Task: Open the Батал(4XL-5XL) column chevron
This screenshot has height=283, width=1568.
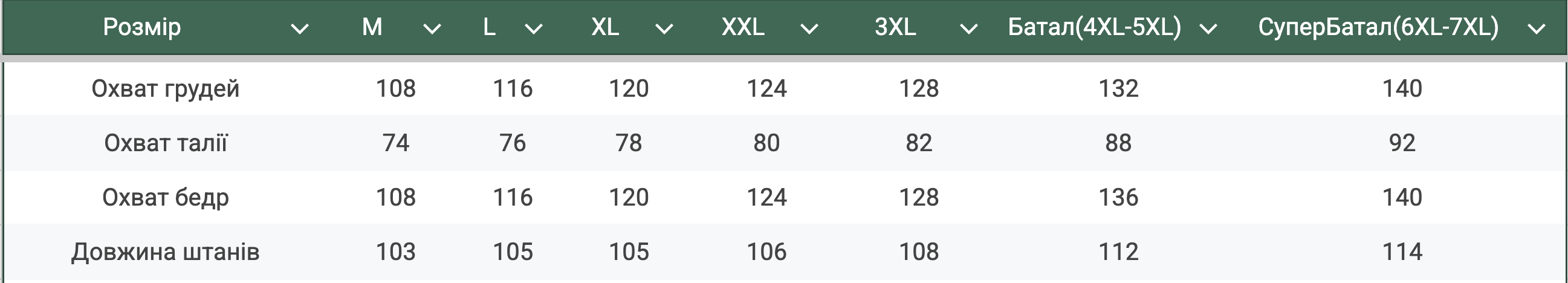Action: [1208, 28]
